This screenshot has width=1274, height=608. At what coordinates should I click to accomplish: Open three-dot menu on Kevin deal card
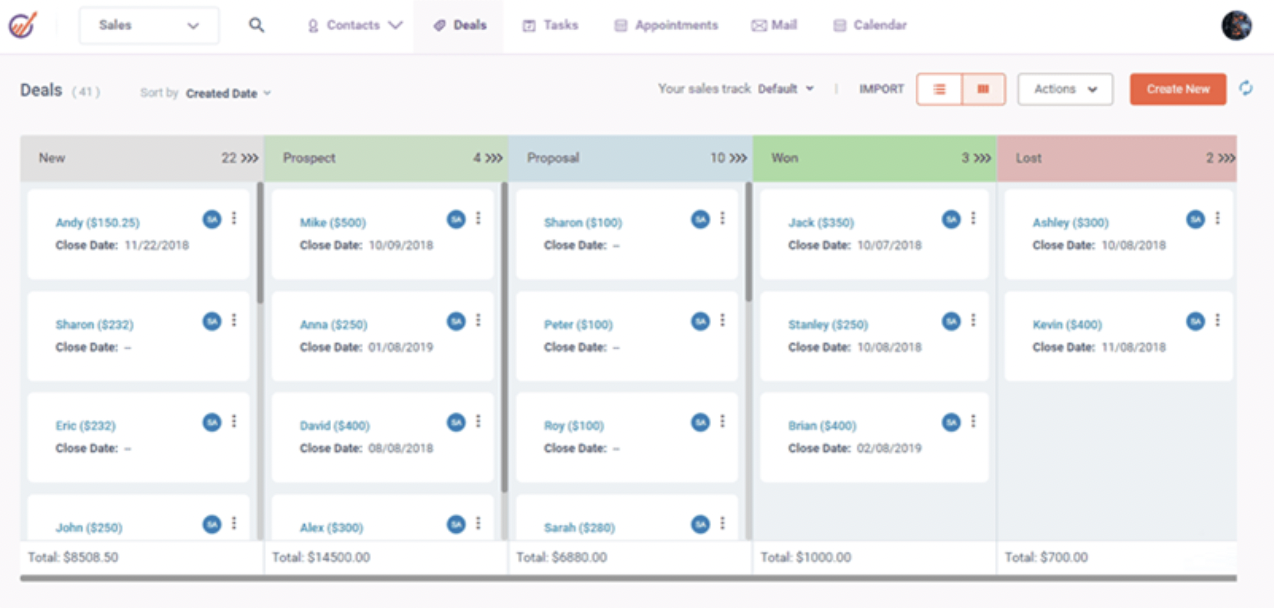pyautogui.click(x=1217, y=320)
